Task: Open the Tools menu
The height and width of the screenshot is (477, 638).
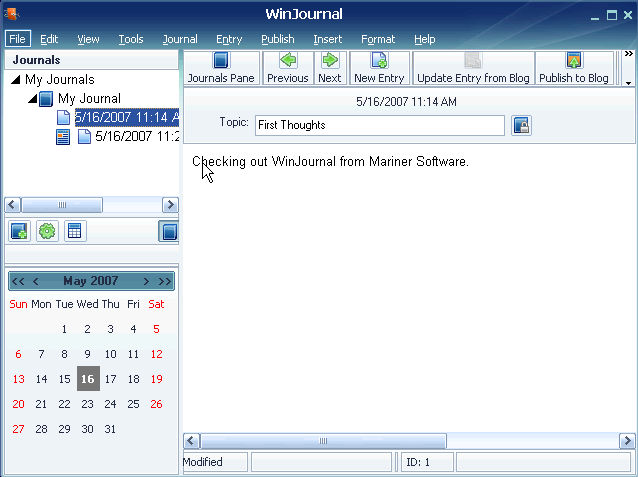Action: [131, 39]
